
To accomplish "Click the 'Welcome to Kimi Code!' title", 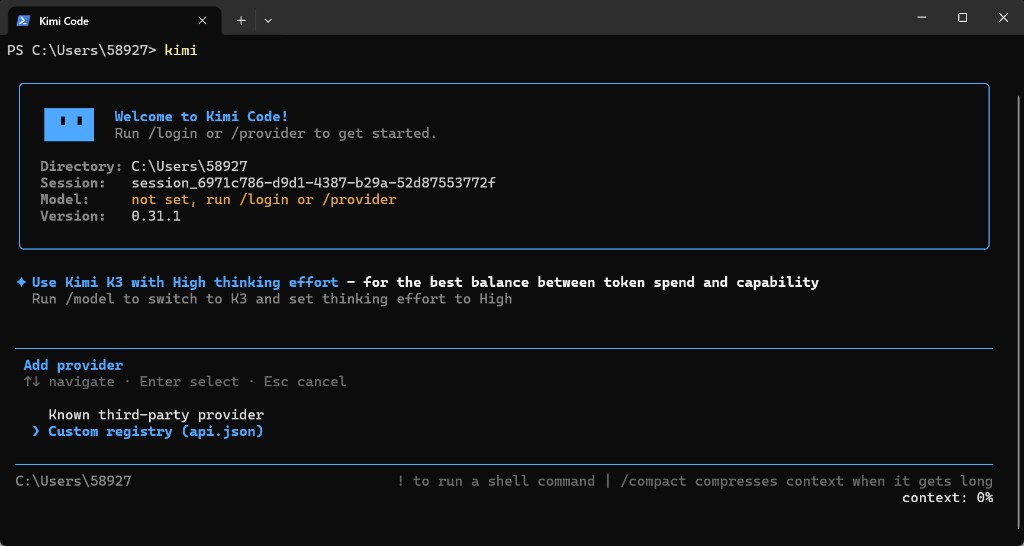I will [x=201, y=116].
